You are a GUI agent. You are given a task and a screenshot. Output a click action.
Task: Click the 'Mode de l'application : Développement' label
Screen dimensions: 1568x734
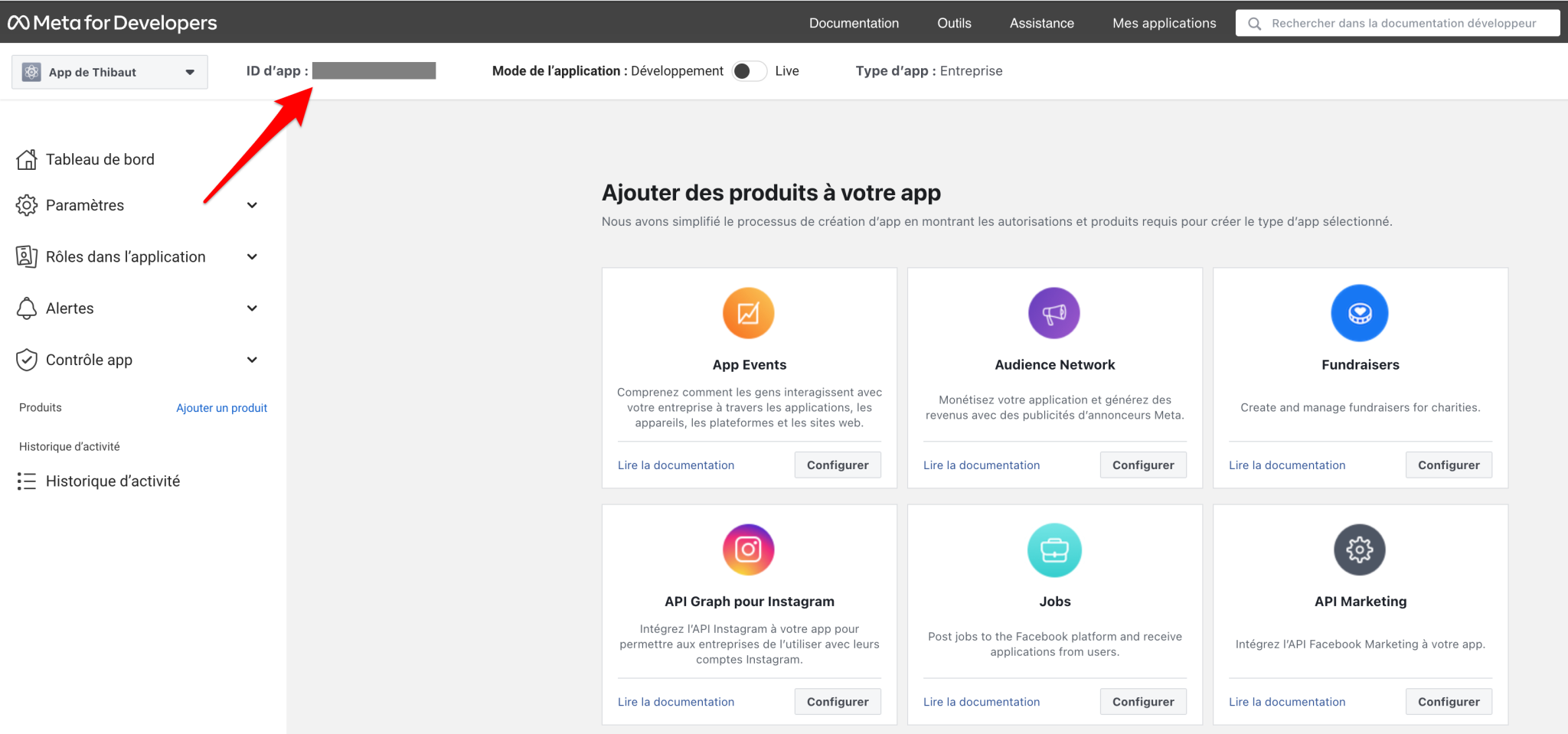[x=608, y=71]
